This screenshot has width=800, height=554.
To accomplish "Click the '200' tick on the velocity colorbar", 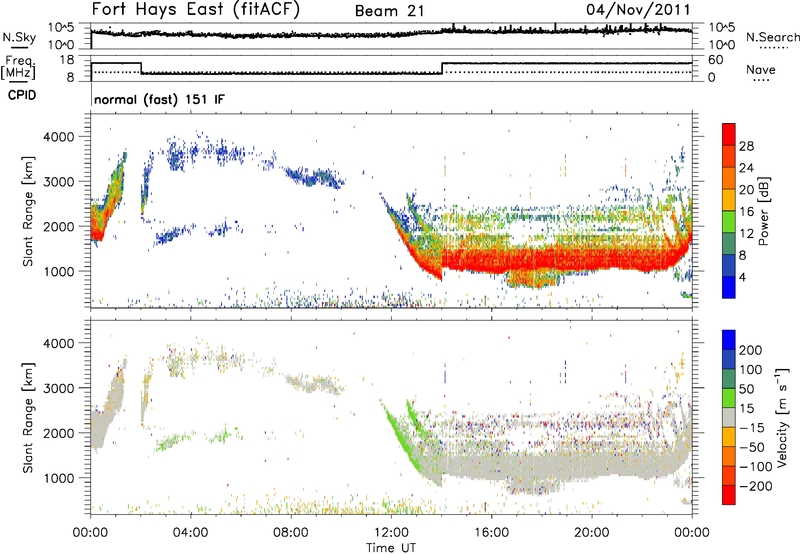I will click(x=751, y=350).
